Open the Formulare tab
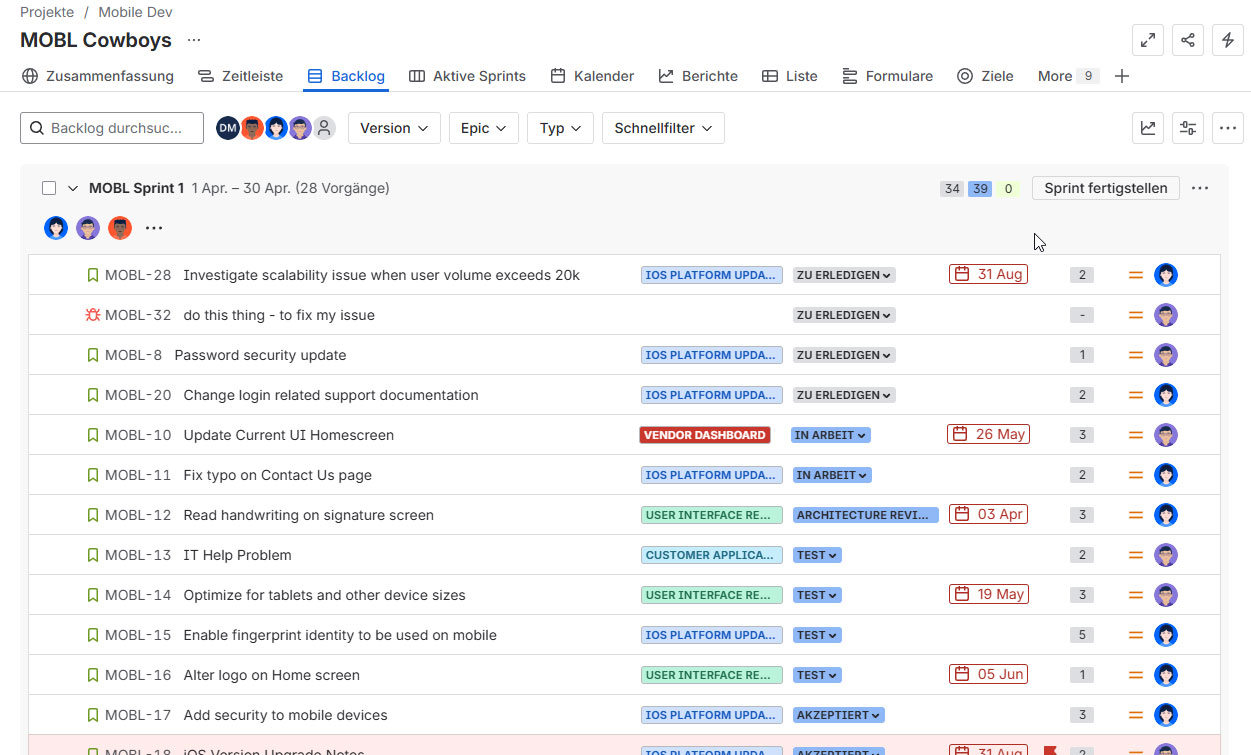This screenshot has width=1251, height=755. point(887,76)
